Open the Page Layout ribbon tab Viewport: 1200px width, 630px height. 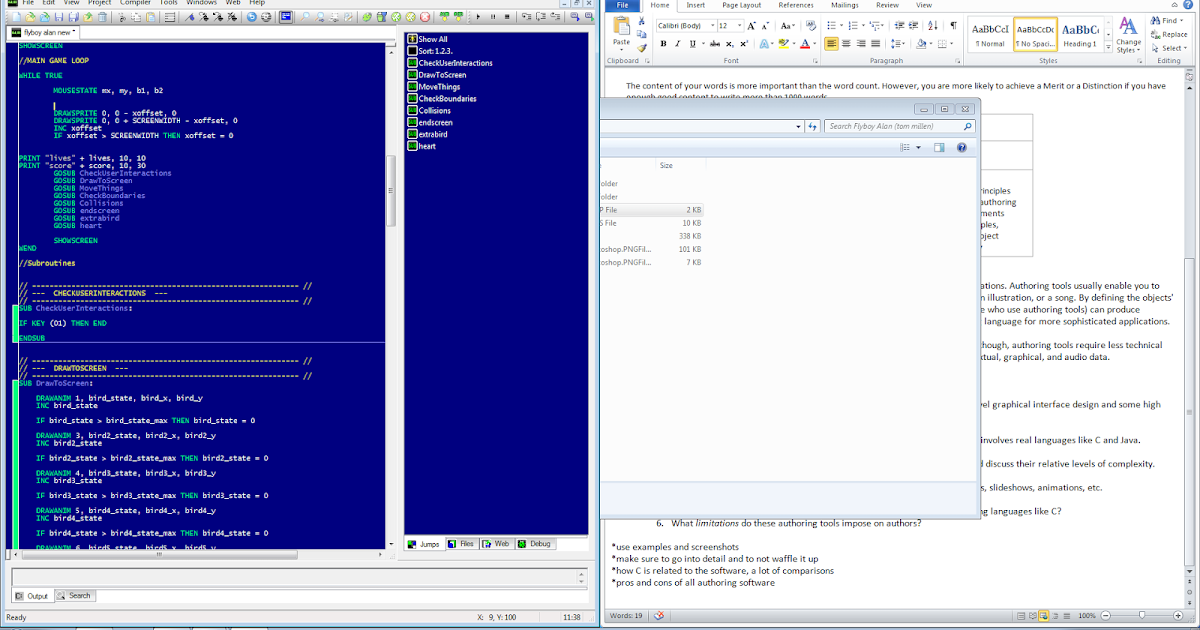point(742,5)
